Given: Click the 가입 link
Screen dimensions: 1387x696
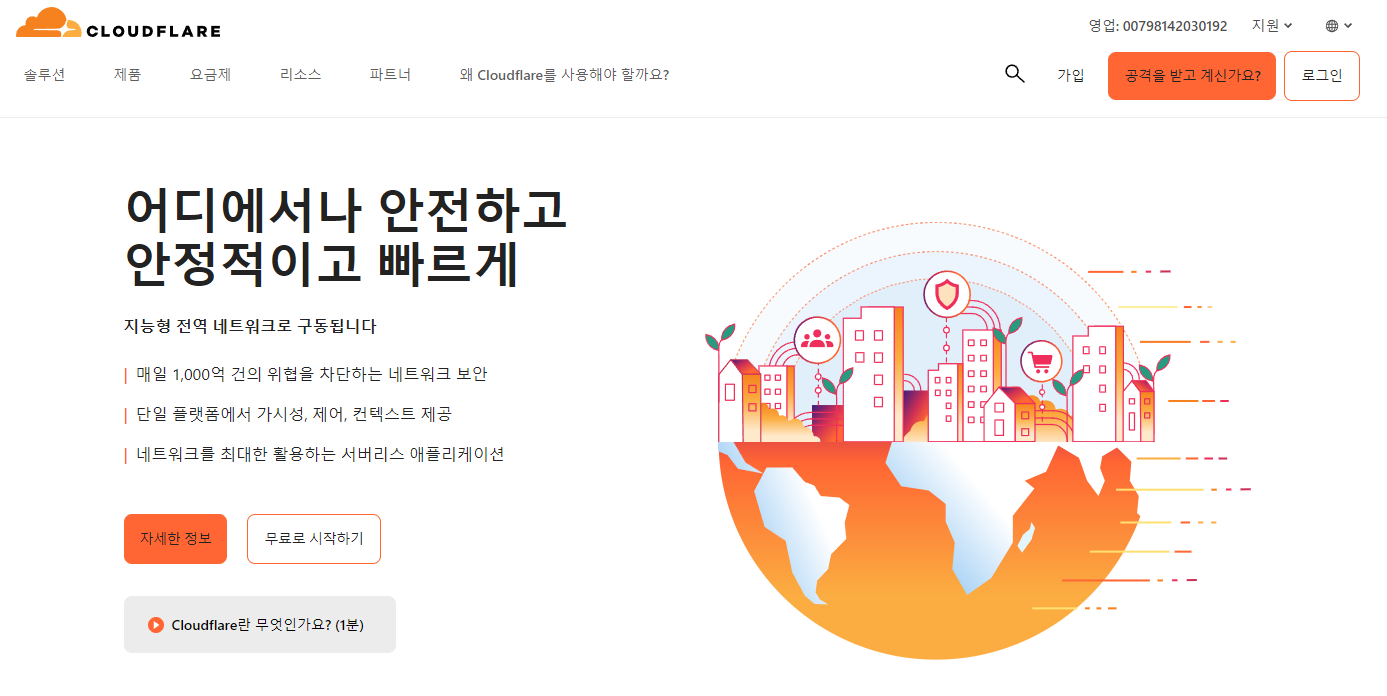Looking at the screenshot, I should click(x=1071, y=75).
